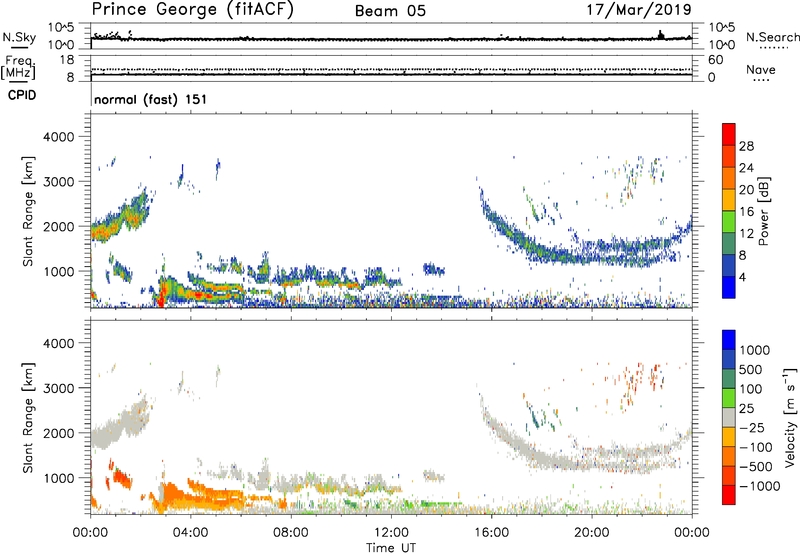Click the 'Freq. [MHz]' axis label
The image size is (800, 554).
[20, 68]
